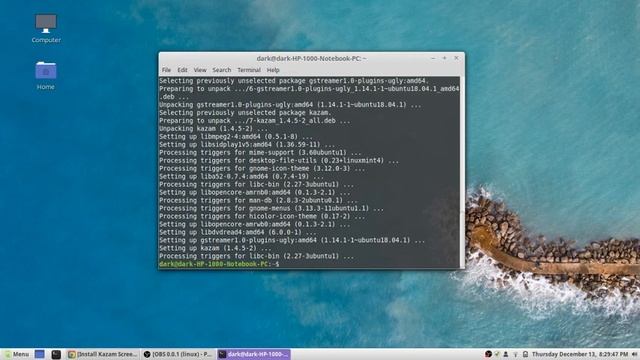Screen dimensions: 640x360
Task: Close the terminal window
Action: pyautogui.click(x=456, y=58)
